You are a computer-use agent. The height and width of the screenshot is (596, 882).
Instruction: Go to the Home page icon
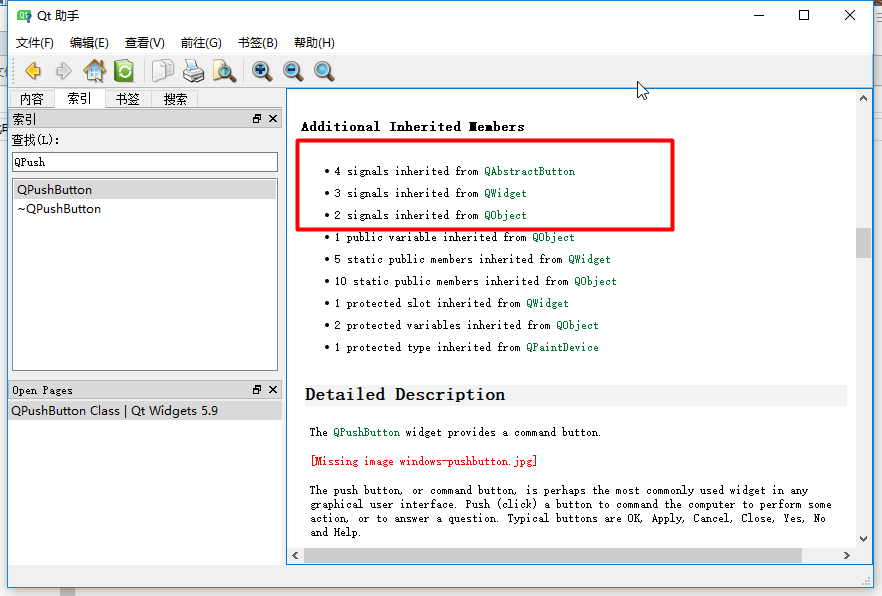(x=94, y=71)
